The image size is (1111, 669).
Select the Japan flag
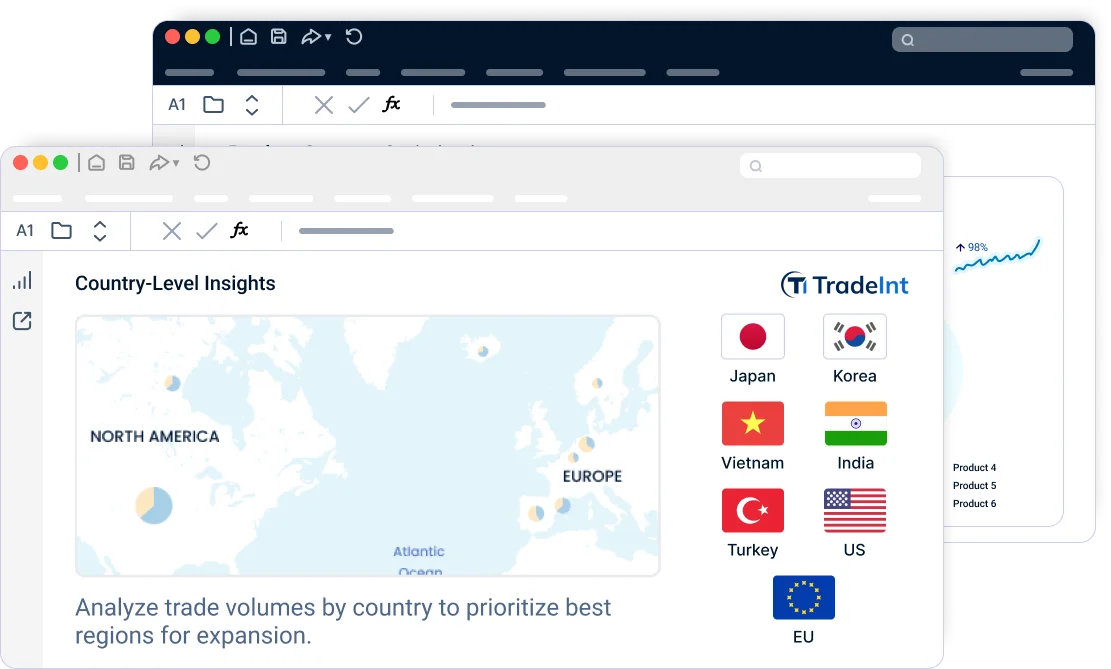[x=752, y=337]
